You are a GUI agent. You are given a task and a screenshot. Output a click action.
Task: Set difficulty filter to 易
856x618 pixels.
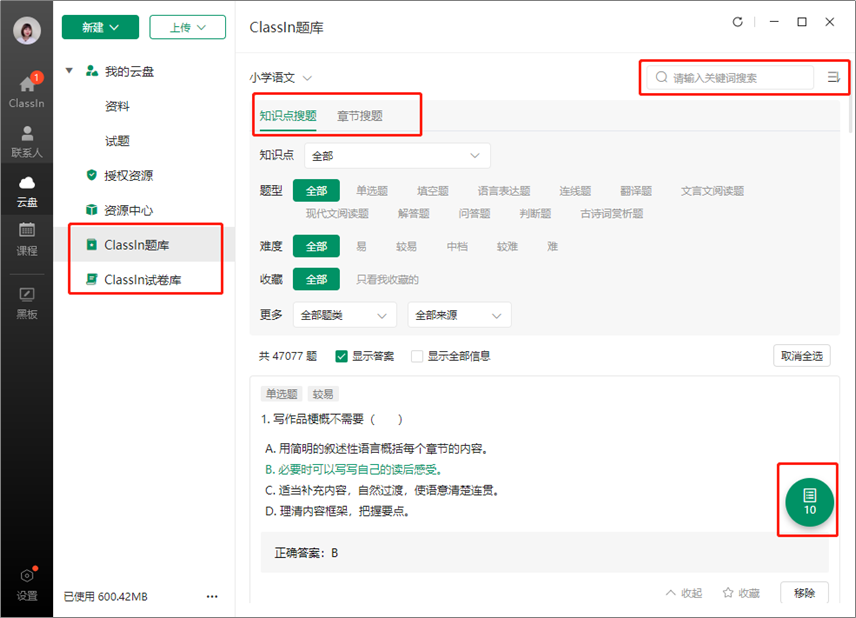(361, 246)
